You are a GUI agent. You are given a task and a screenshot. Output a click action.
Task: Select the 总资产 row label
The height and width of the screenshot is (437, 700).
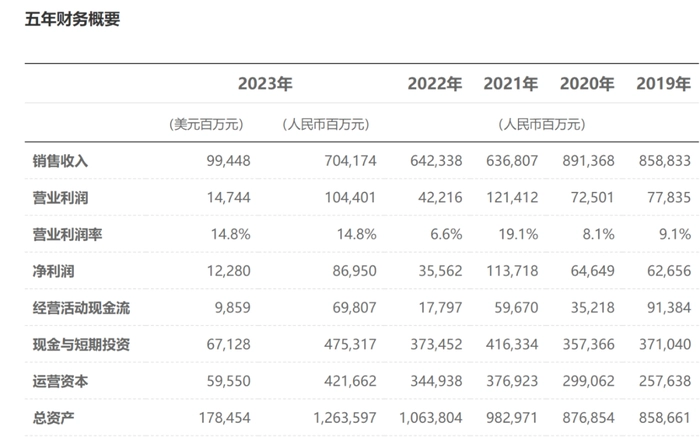coord(54,418)
